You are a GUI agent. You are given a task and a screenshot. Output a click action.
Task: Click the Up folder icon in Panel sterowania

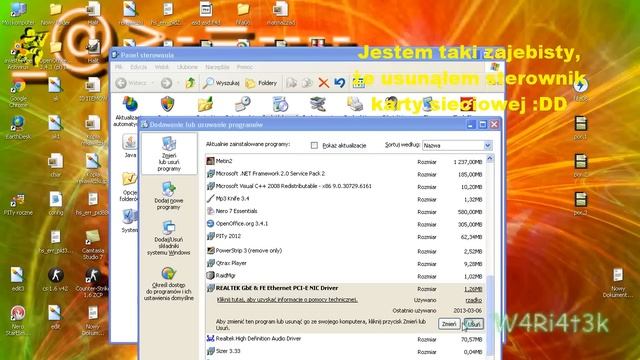(x=190, y=83)
